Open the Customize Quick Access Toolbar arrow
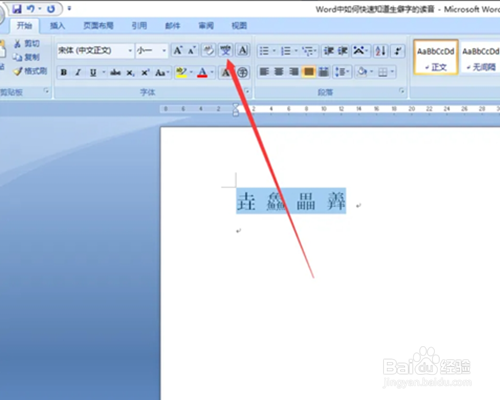 point(69,8)
